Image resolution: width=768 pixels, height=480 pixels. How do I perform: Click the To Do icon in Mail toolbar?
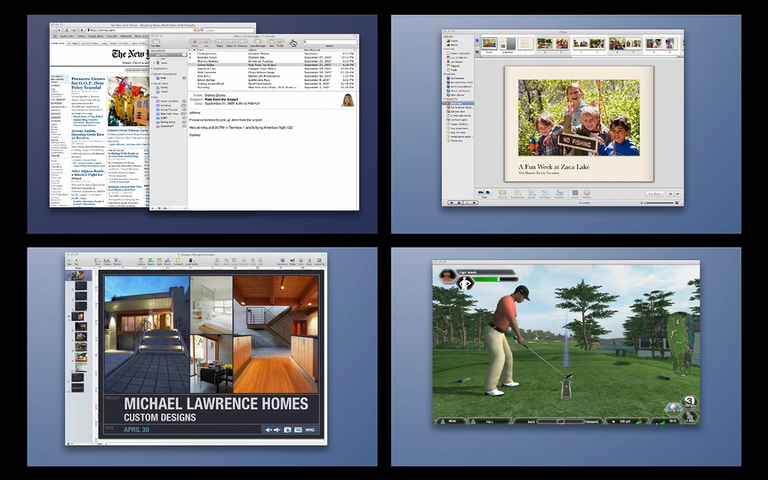280,42
